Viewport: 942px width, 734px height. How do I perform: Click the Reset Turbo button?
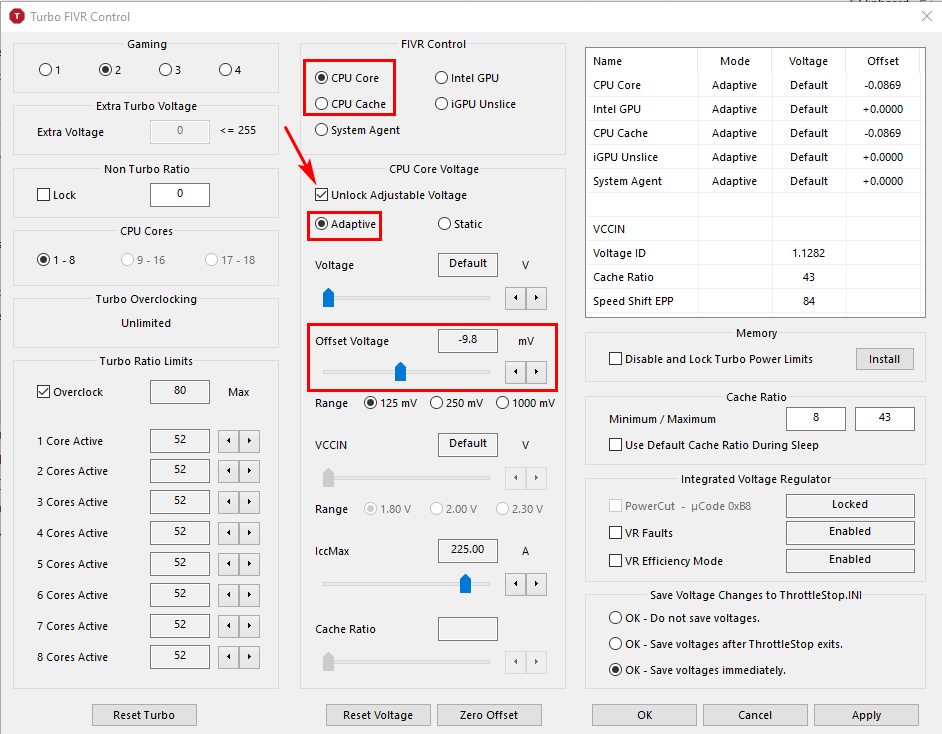[x=144, y=715]
